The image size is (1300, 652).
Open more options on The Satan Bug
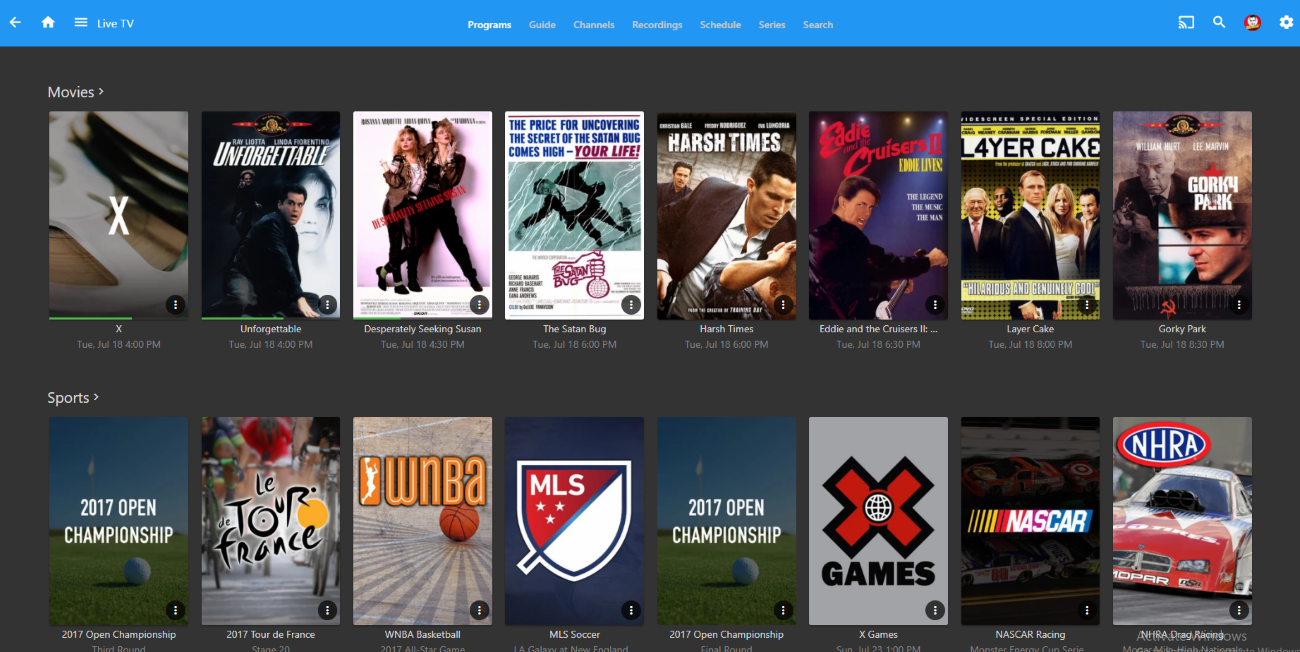631,304
